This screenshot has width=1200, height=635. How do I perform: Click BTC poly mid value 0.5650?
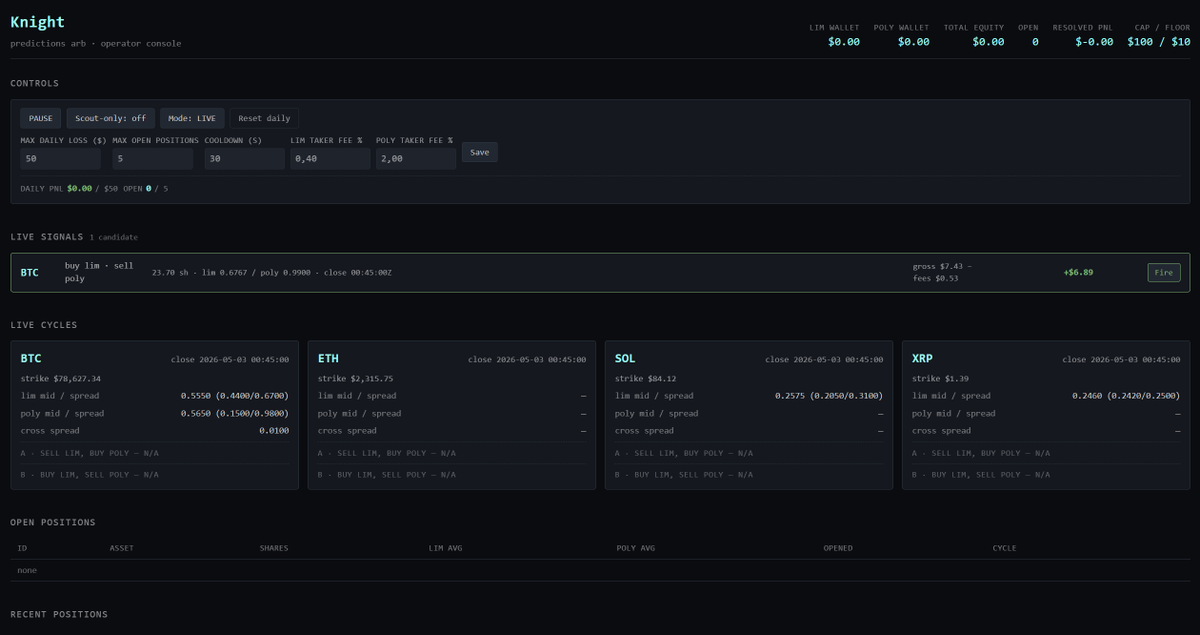(234, 413)
